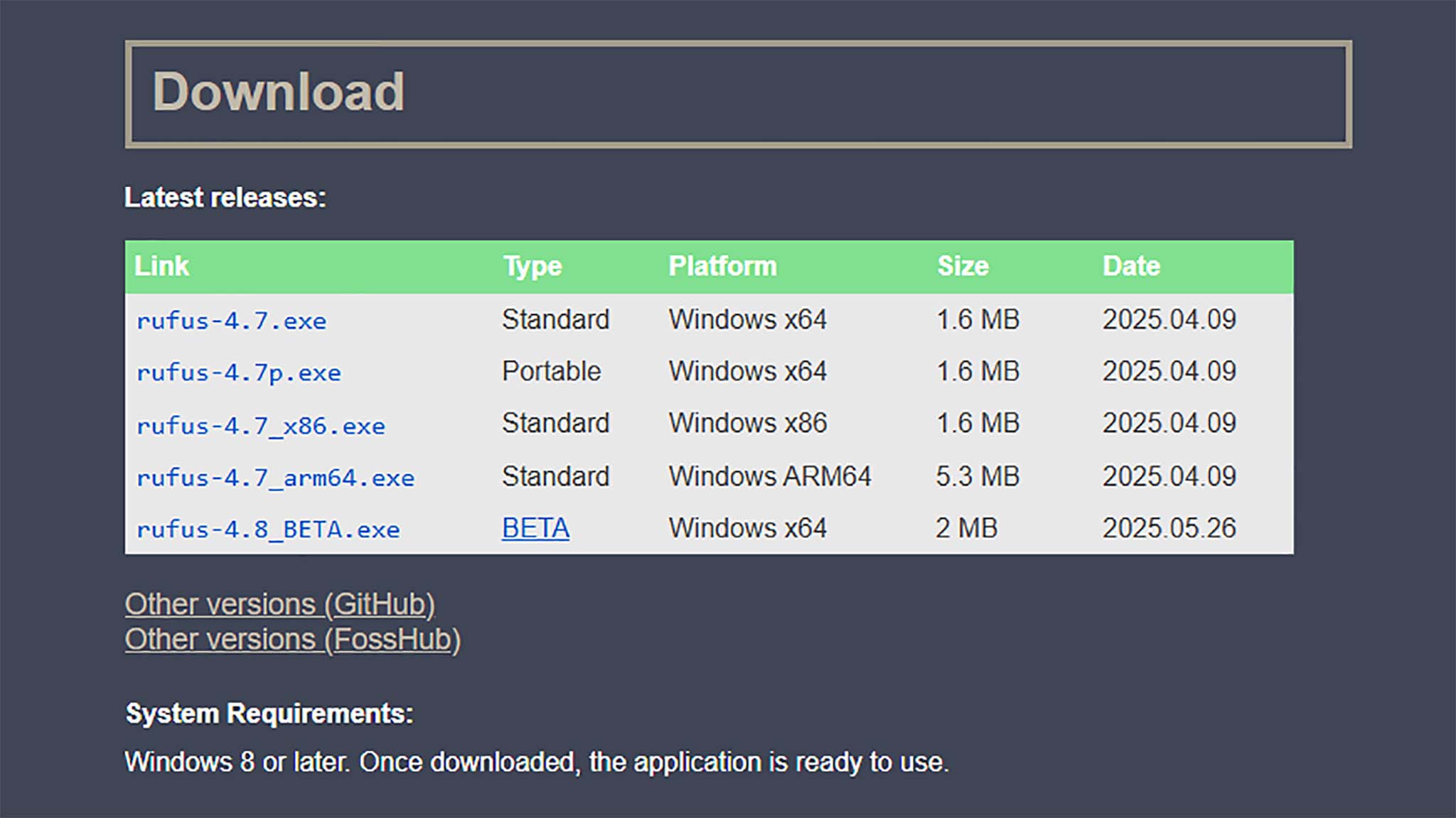Open the BETA type link
Screen dimensions: 1456x818
(535, 528)
